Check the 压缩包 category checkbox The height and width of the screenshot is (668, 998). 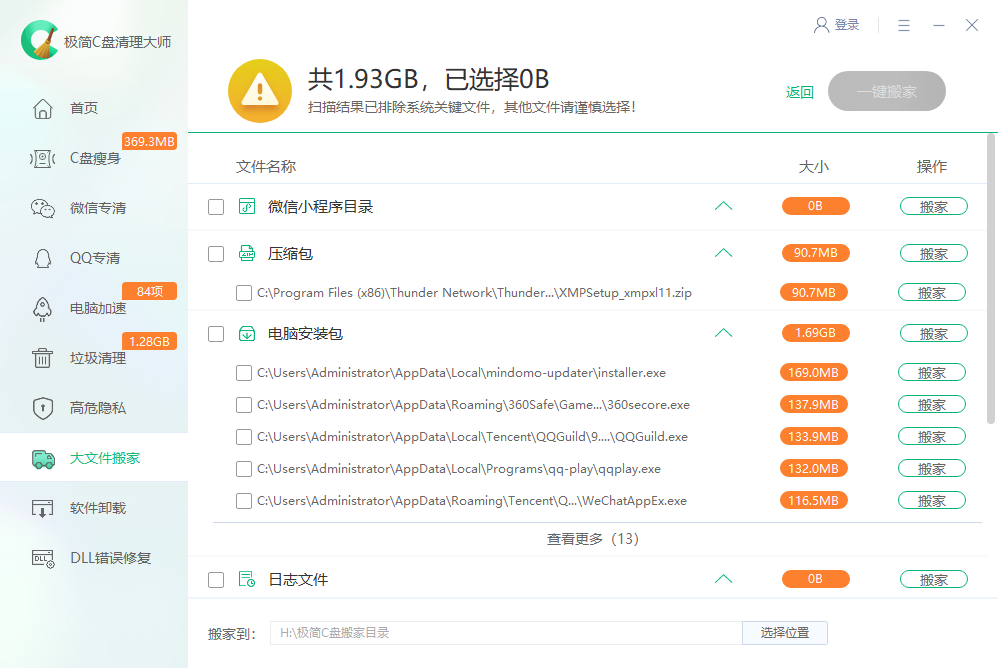click(x=216, y=253)
